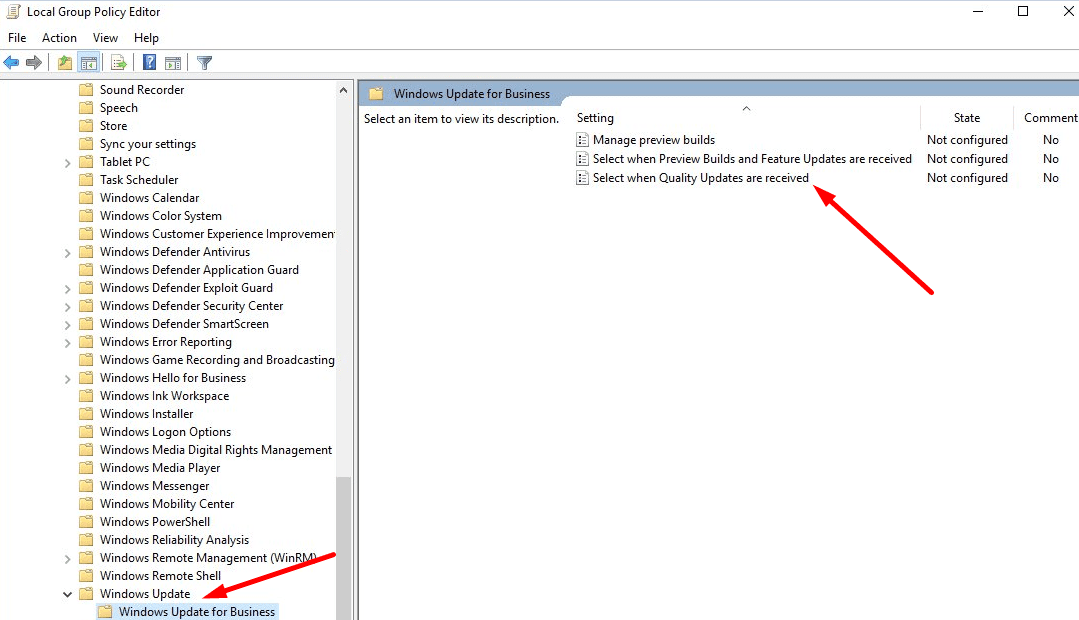Open the View menu
Viewport: 1079px width, 620px height.
point(105,38)
